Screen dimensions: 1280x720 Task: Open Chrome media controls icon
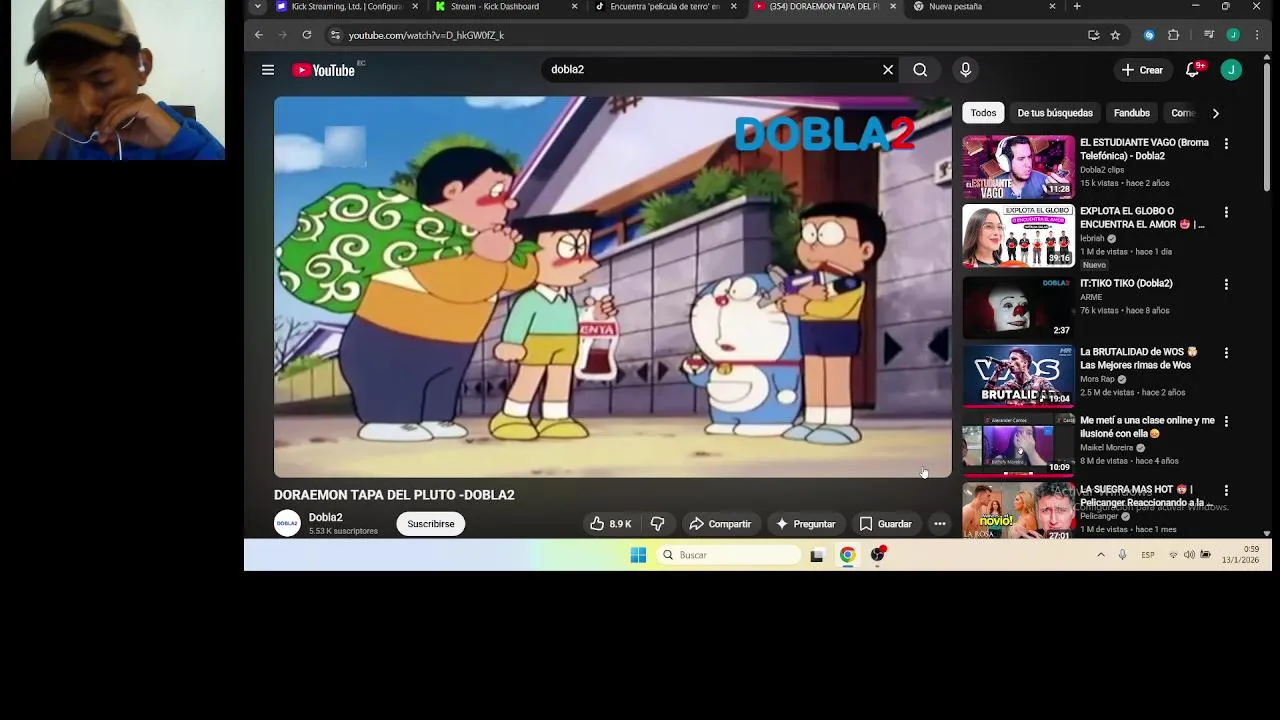[x=1209, y=35]
